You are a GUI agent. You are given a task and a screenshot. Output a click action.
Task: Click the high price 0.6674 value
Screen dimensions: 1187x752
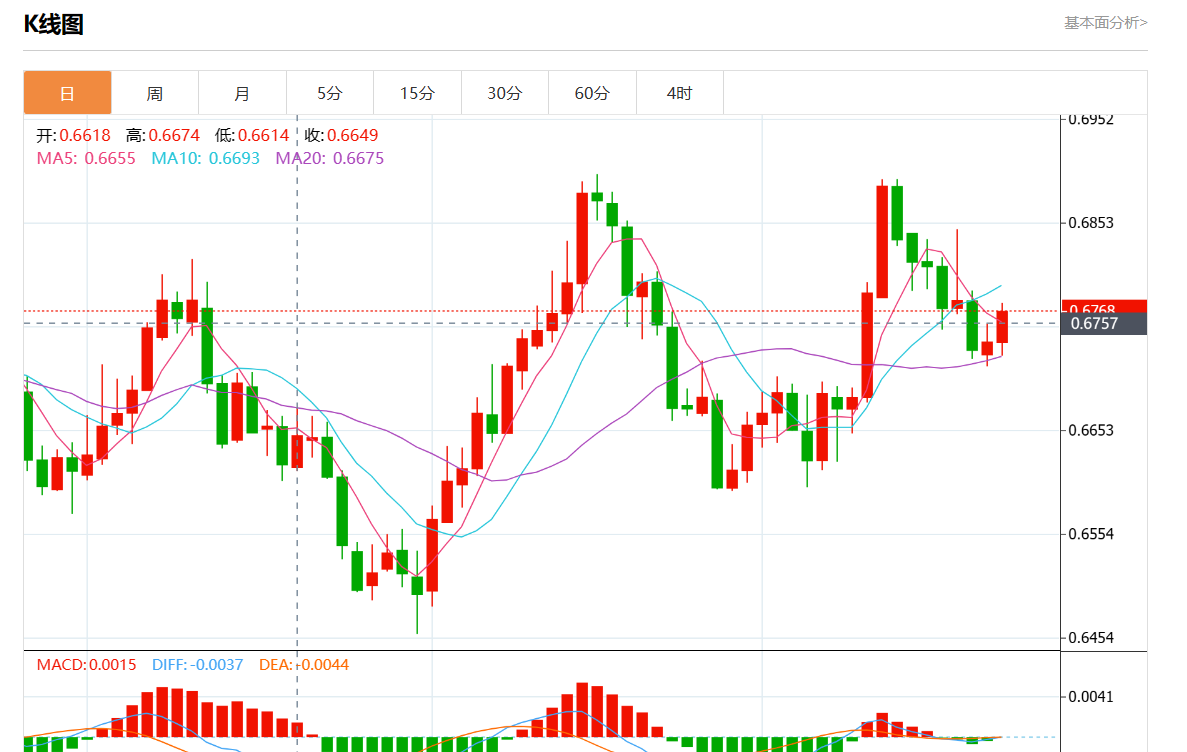click(174, 135)
